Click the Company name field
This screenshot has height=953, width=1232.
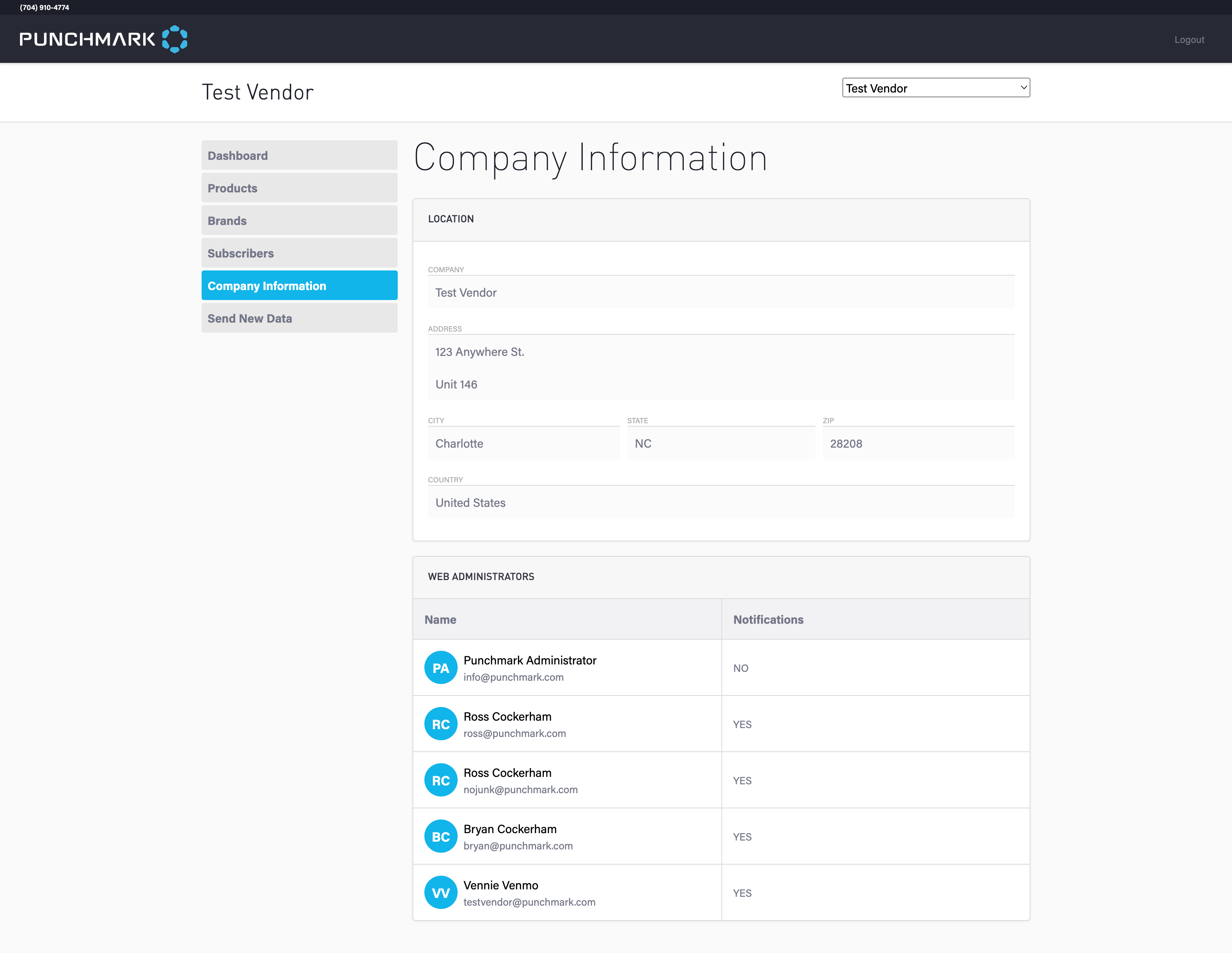coord(720,292)
